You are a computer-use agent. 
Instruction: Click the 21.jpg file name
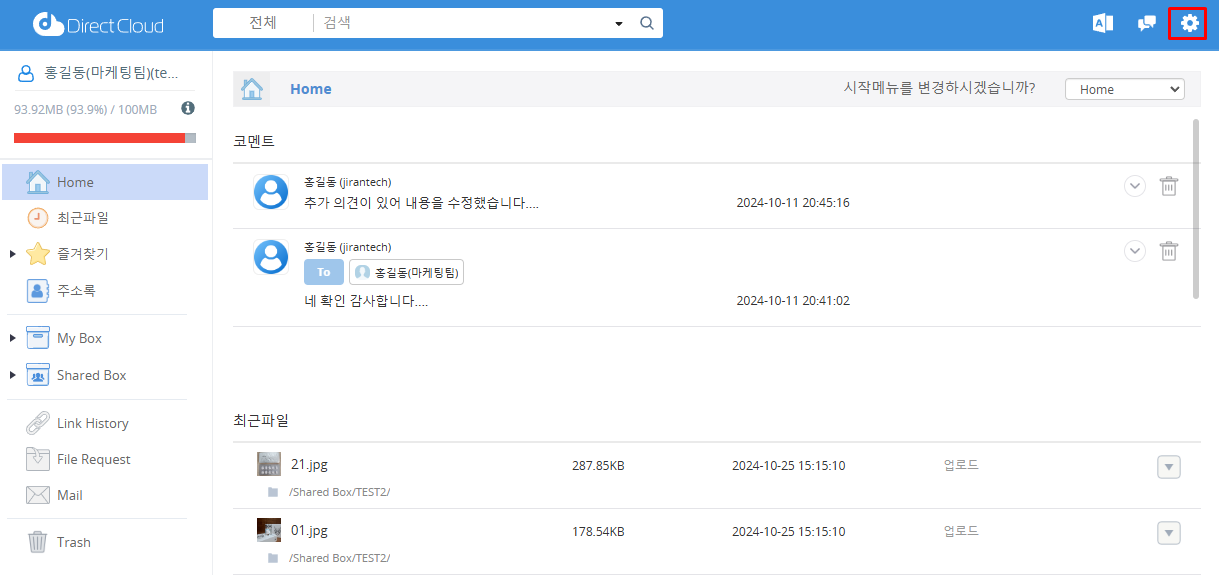309,465
